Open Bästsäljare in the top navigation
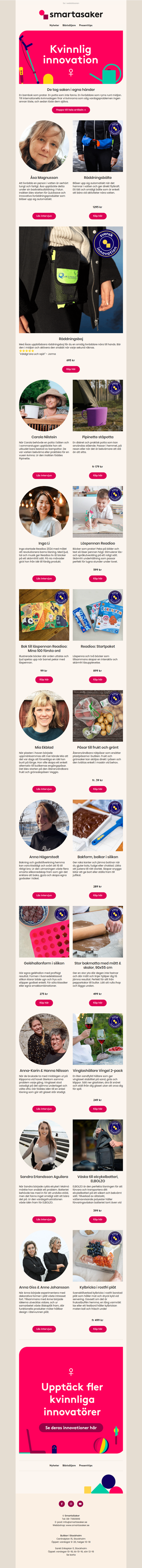 (69, 26)
